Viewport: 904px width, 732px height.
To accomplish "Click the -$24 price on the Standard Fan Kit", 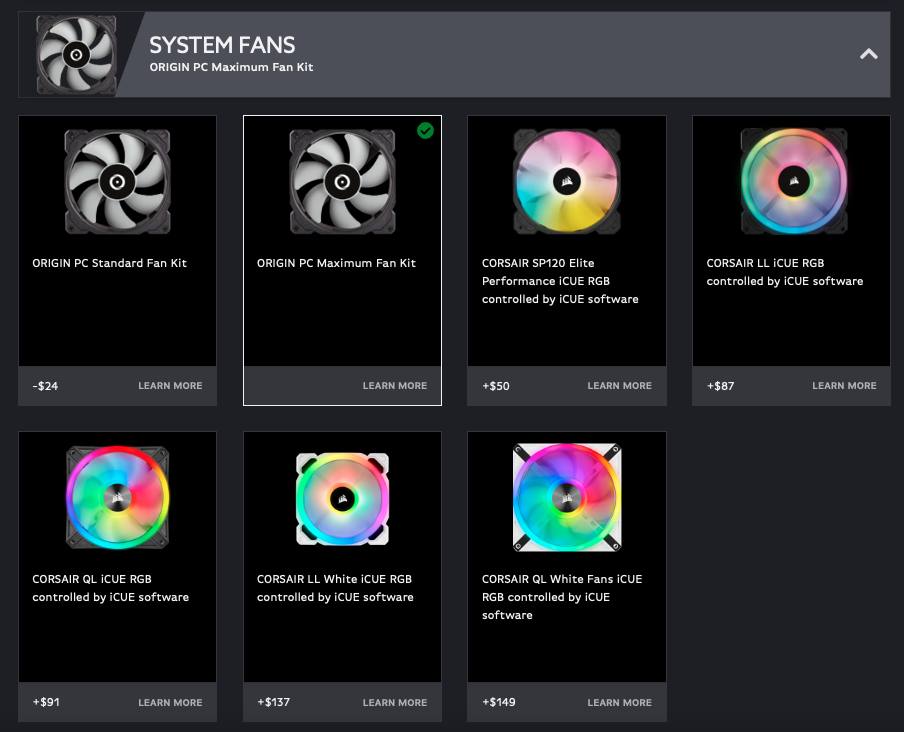I will point(44,385).
